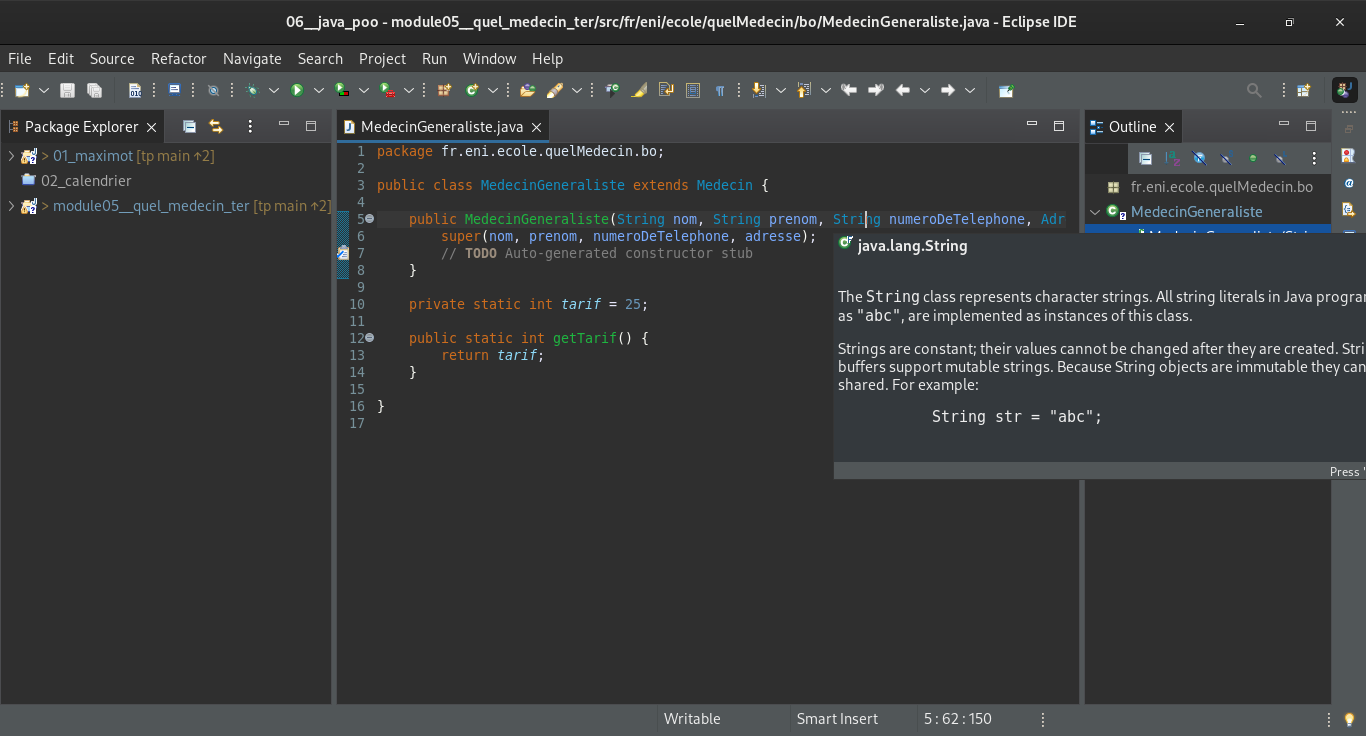
Task: Toggle alphabetical Sort in Outline view
Action: coord(1172,158)
